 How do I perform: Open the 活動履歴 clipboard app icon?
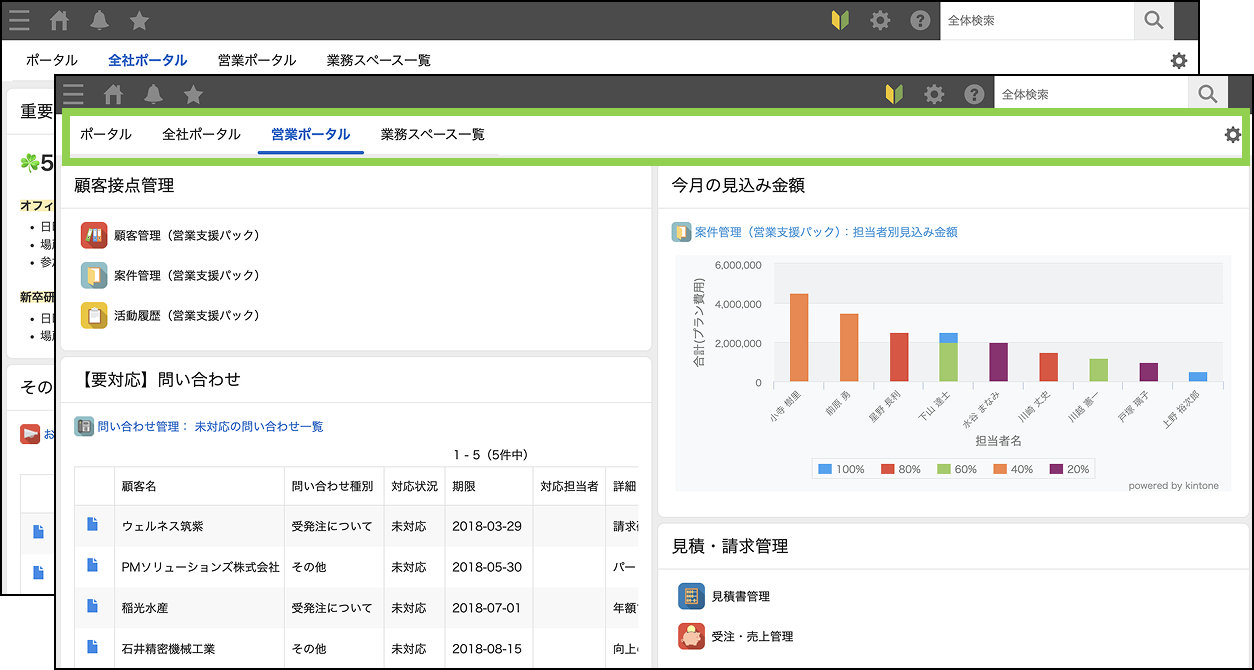pyautogui.click(x=94, y=316)
